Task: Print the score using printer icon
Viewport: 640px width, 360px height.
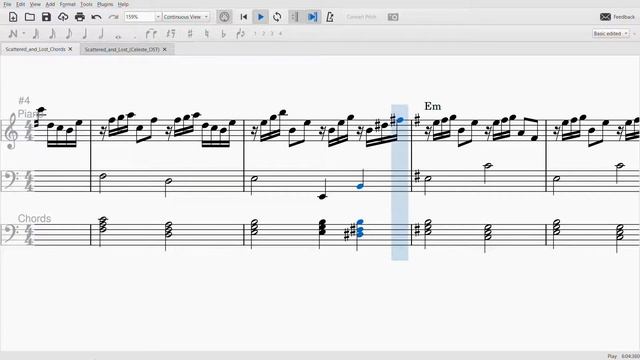Action: click(x=80, y=17)
